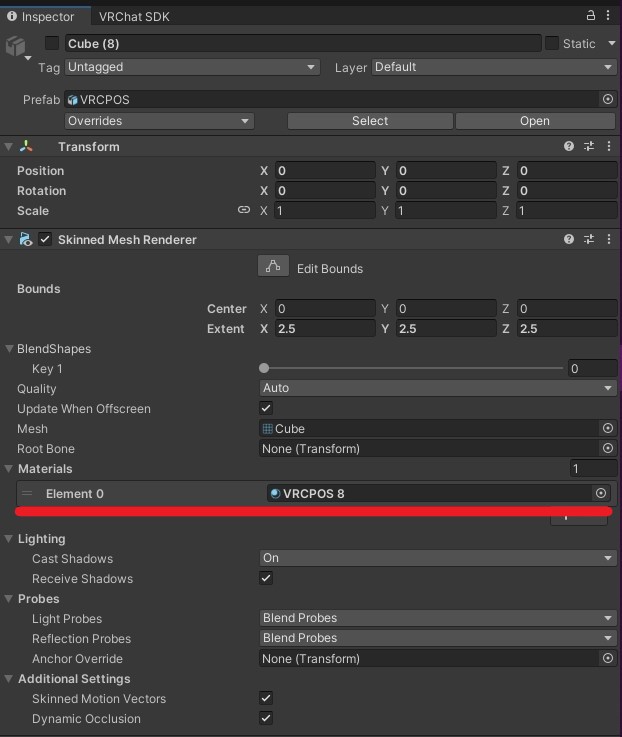Click the Key 1 blendshape slider
Screen dimensions: 622x737
[x=411, y=368]
